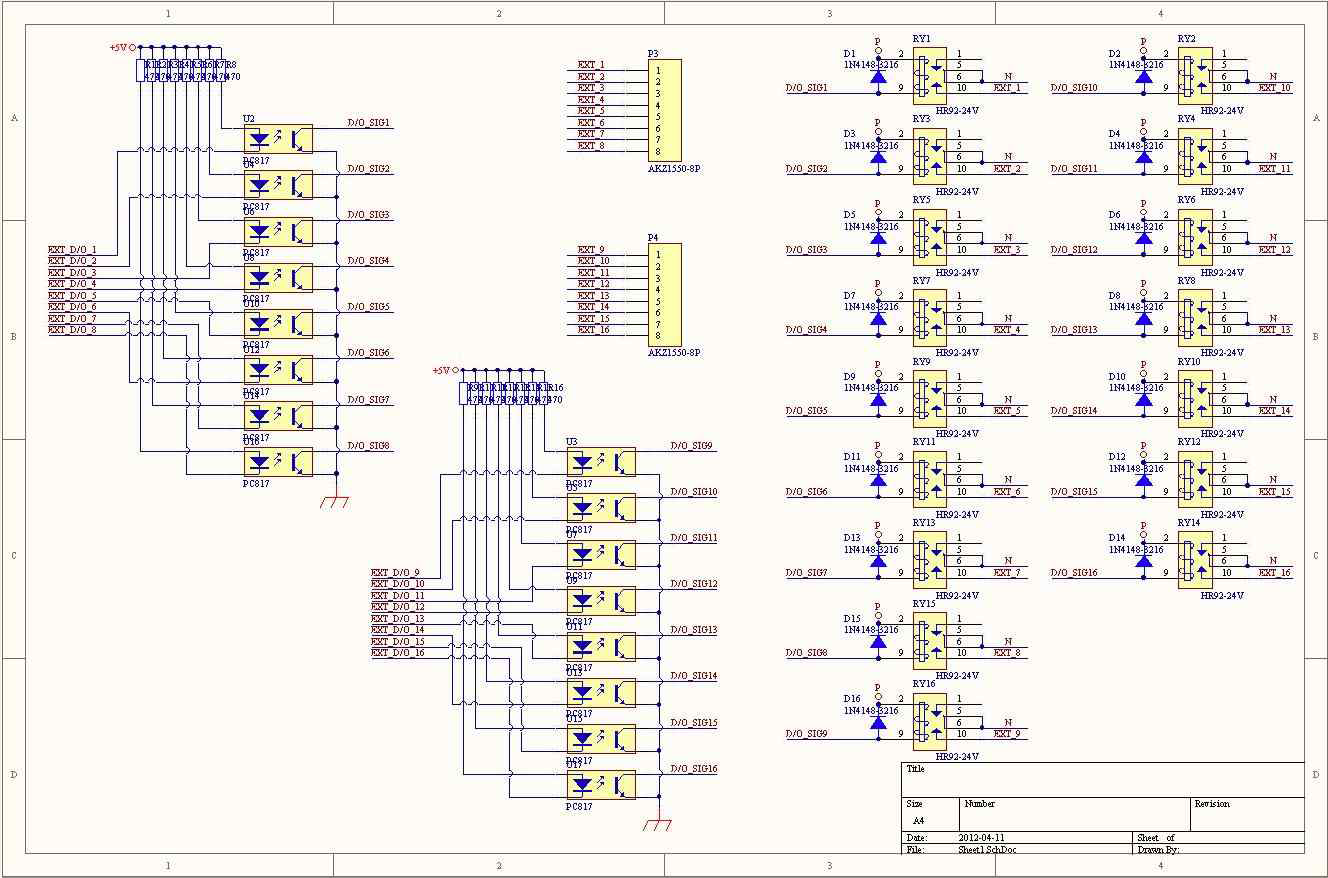The image size is (1328, 878).
Task: Click the optocoupler outputting D/O_SIG8
Action: point(278,462)
